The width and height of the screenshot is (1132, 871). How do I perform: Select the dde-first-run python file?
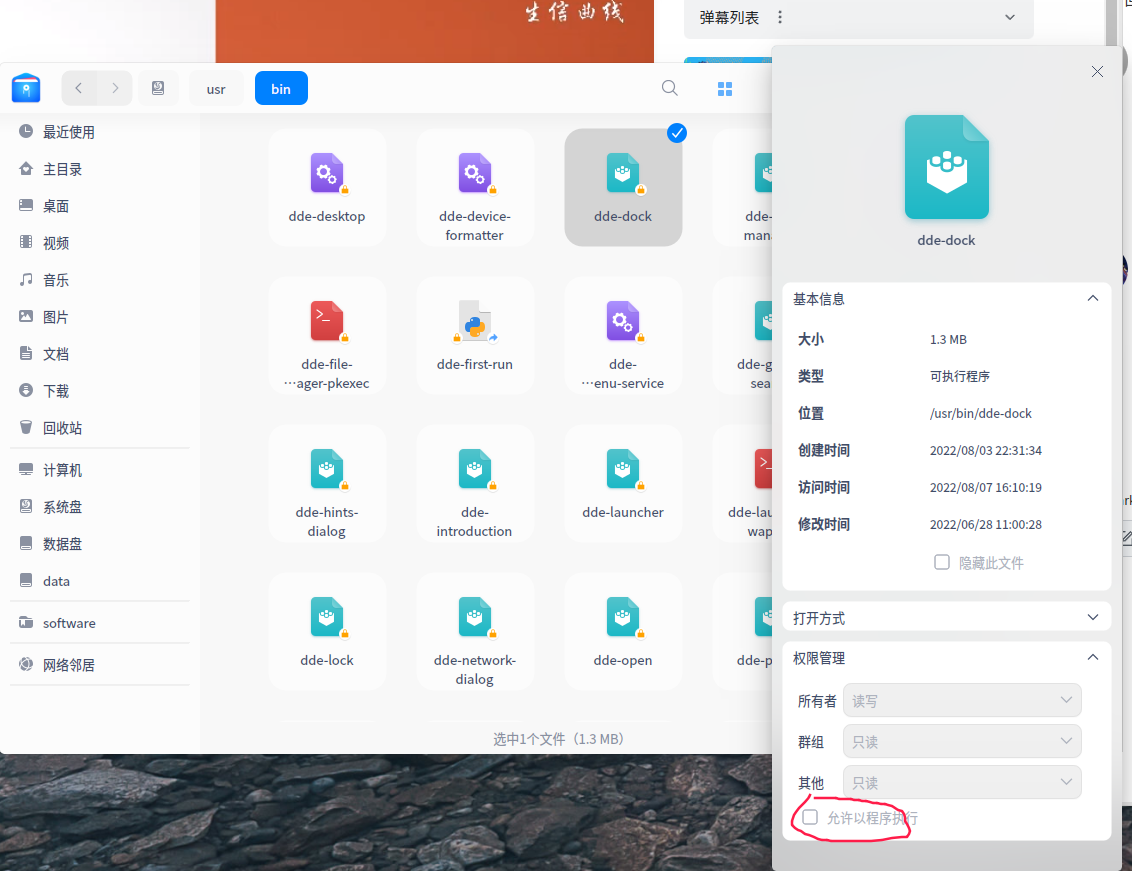475,336
